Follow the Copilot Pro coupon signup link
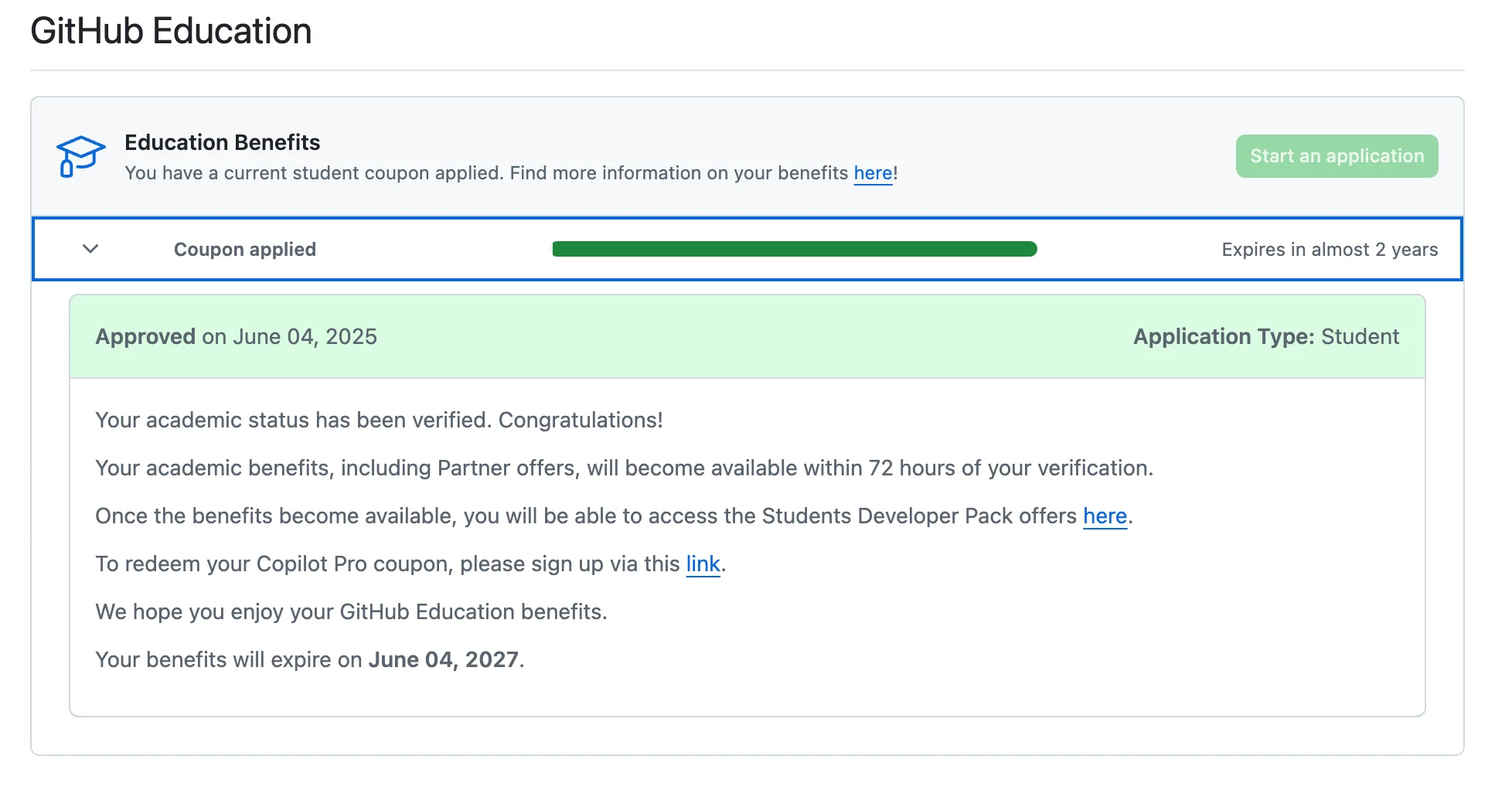1512x790 pixels. coord(703,564)
